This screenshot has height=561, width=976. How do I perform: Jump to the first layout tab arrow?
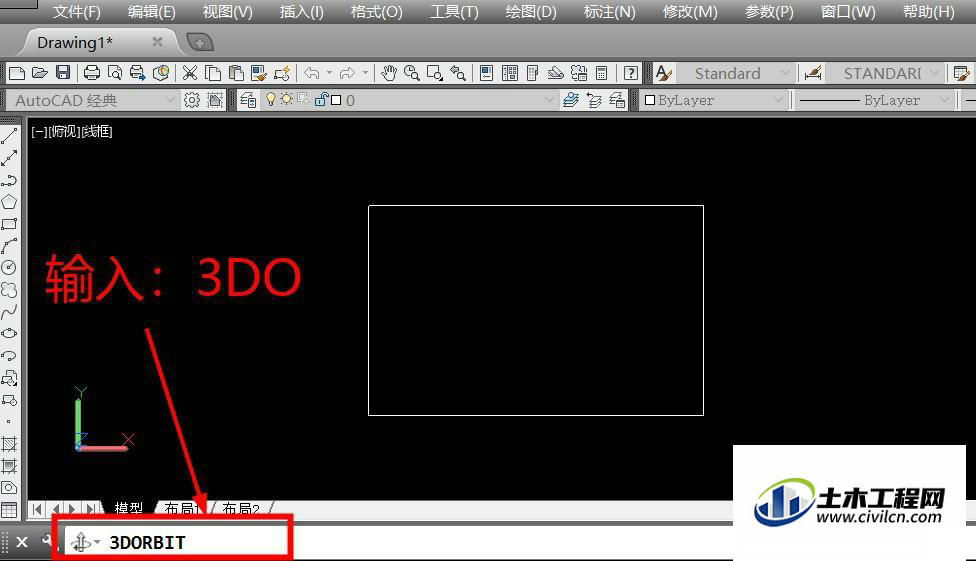pyautogui.click(x=37, y=509)
